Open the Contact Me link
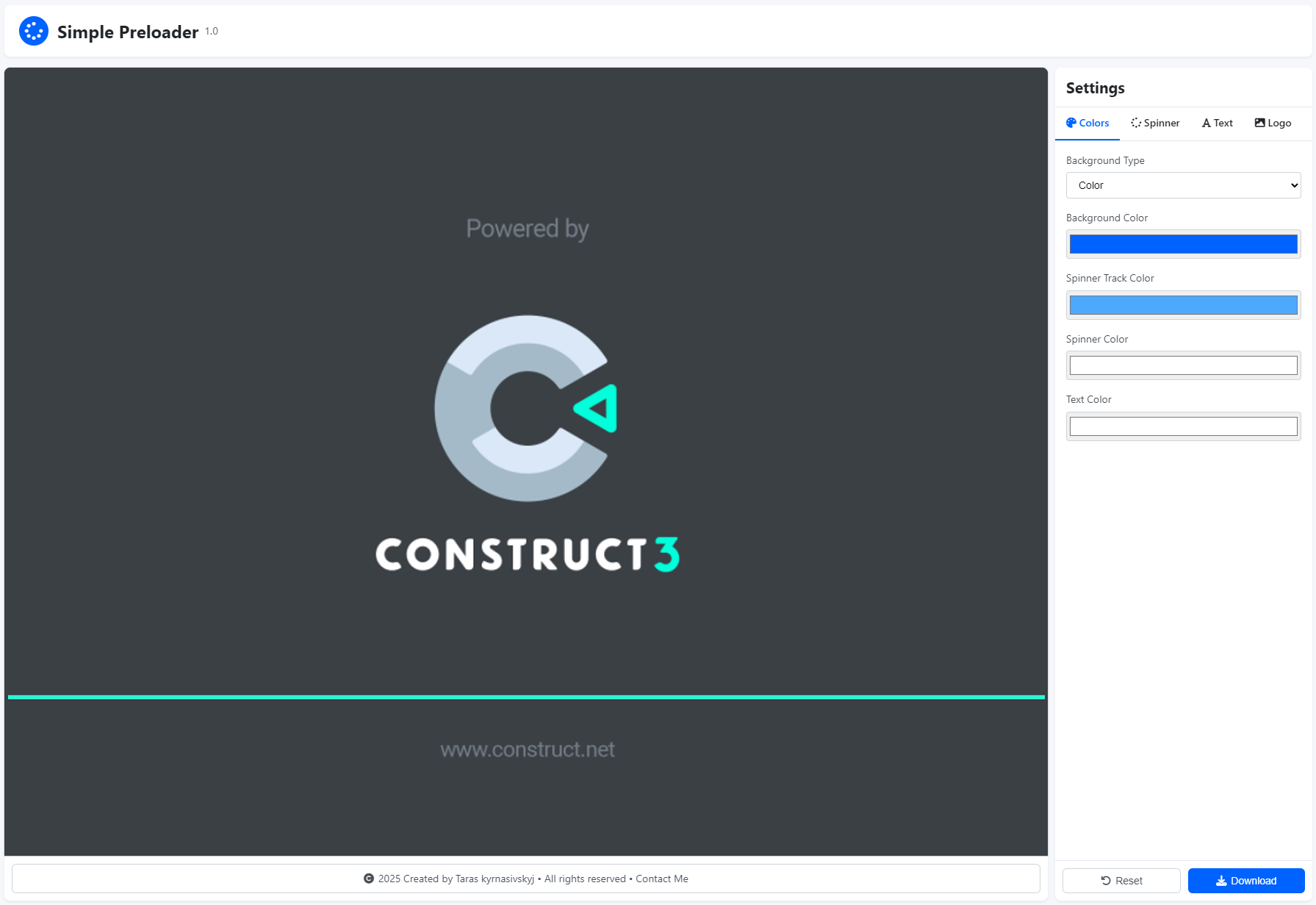This screenshot has width=1316, height=905. point(662,879)
